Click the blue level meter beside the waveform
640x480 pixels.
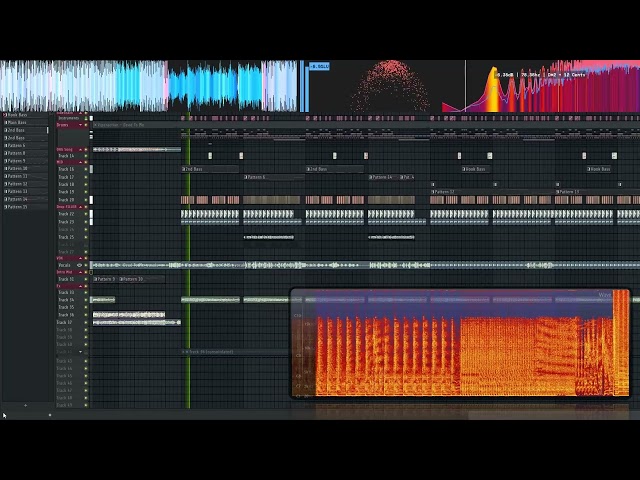302,86
